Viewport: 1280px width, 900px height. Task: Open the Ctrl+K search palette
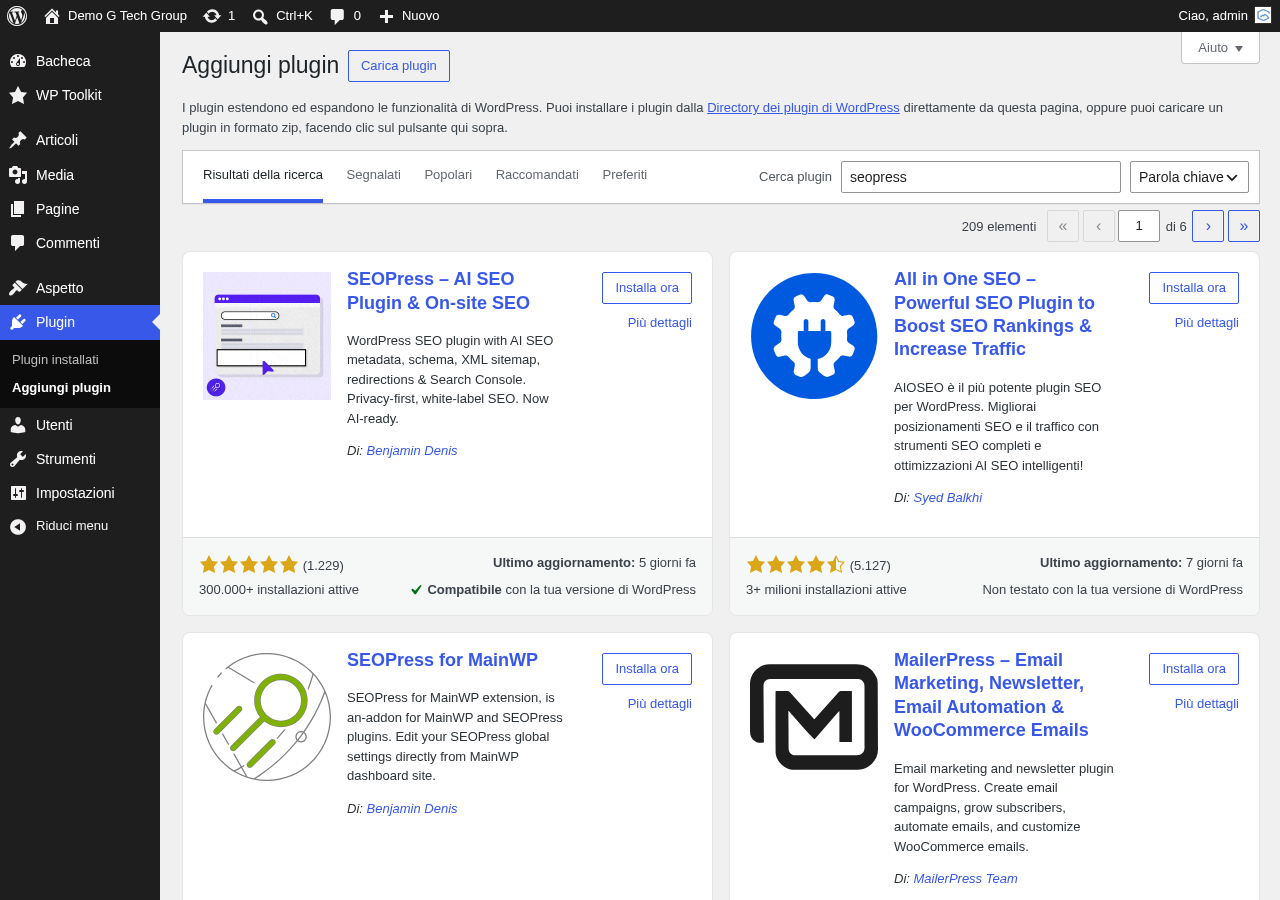(282, 16)
